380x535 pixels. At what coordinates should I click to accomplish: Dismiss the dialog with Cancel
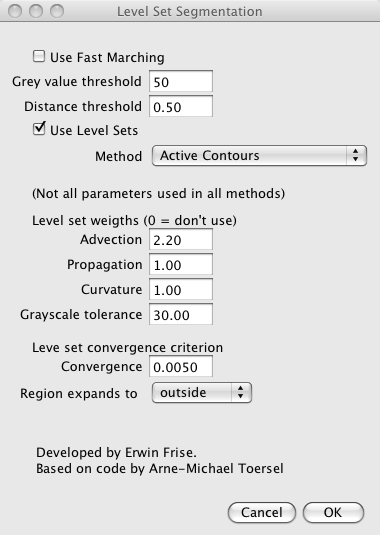[262, 512]
